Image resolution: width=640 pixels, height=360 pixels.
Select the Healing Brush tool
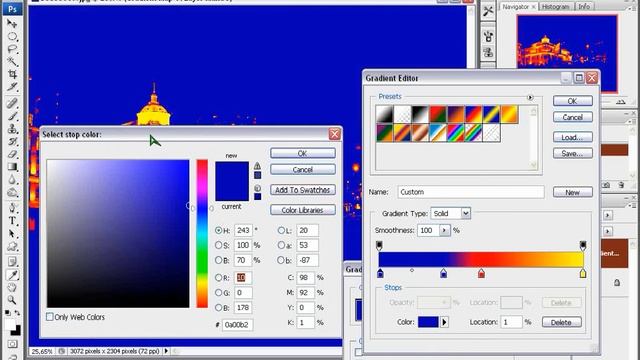click(12, 103)
